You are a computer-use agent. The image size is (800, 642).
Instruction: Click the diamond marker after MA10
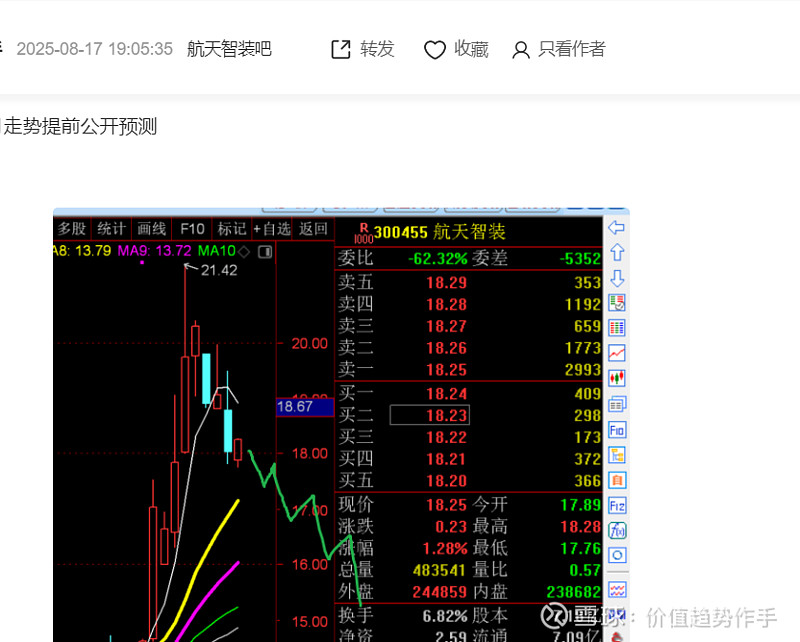click(244, 251)
